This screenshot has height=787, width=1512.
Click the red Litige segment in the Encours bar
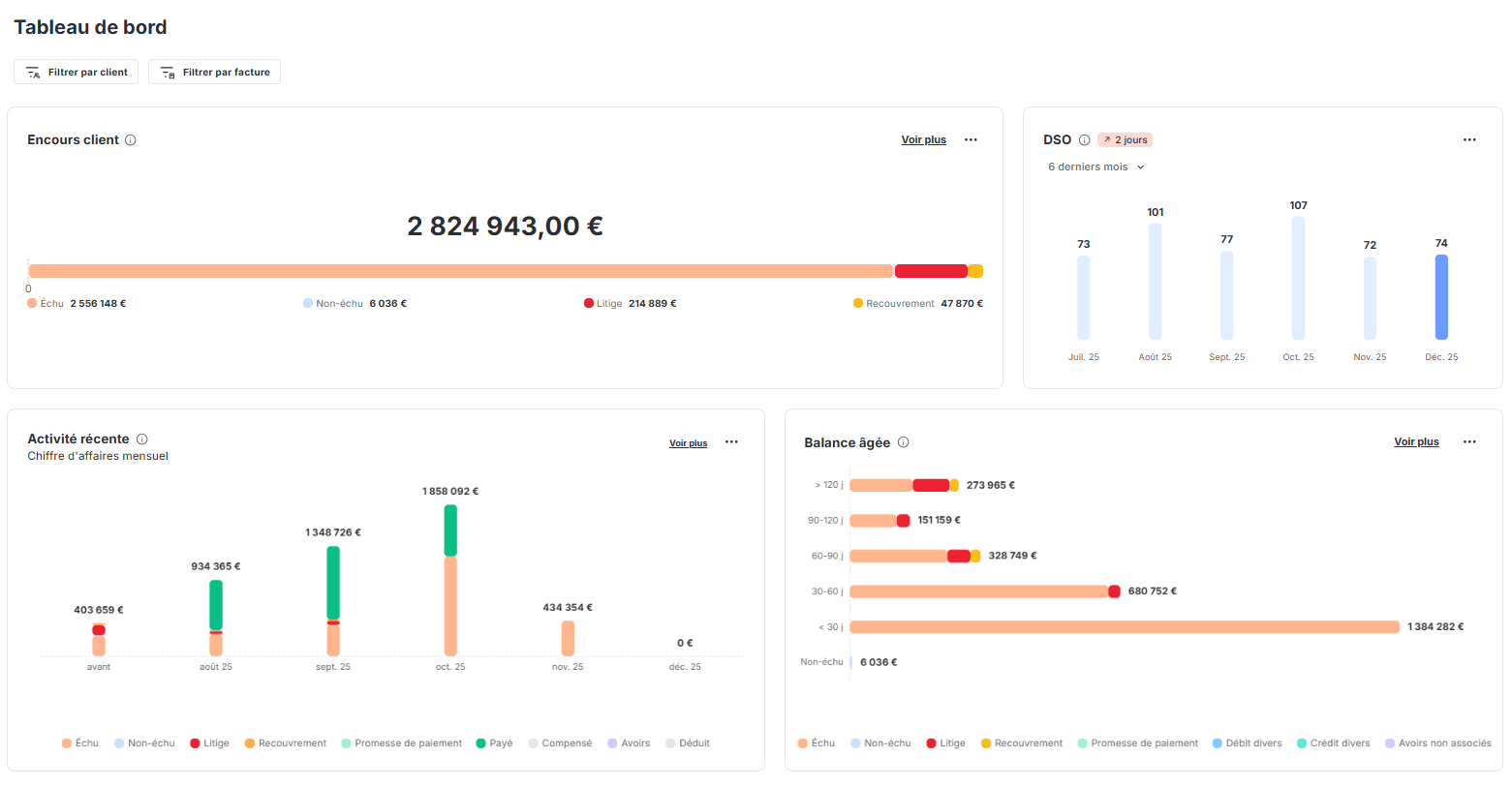[x=931, y=271]
